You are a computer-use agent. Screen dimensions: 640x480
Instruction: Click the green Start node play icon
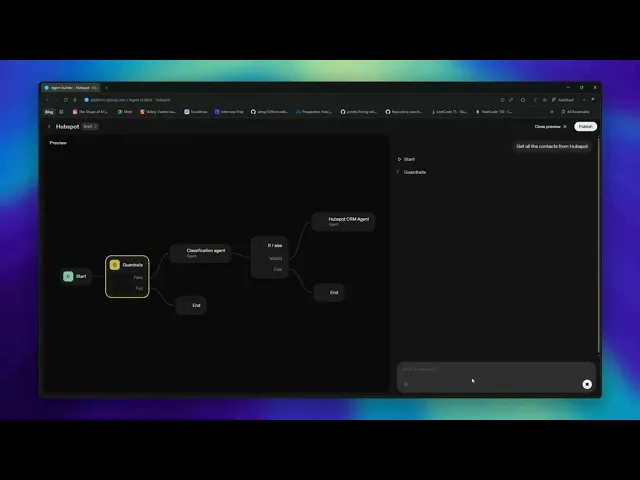tap(68, 276)
